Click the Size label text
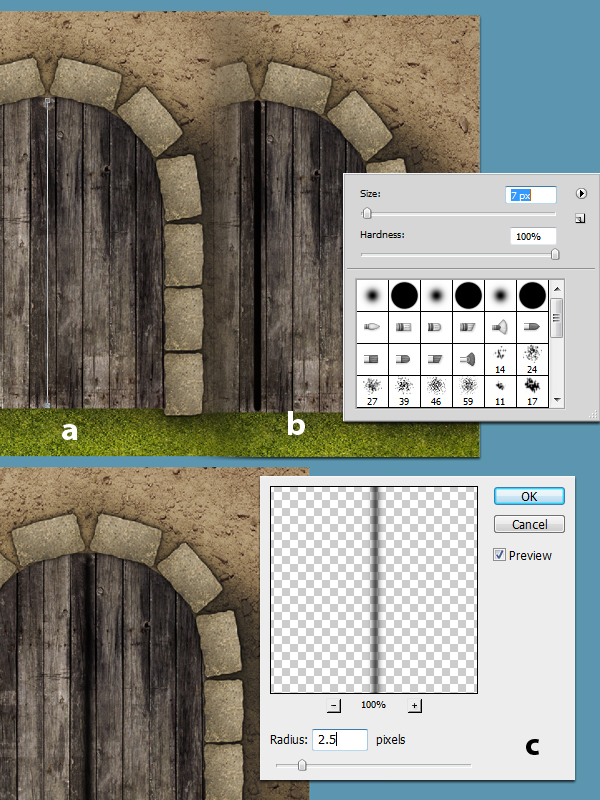This screenshot has height=800, width=600. [x=370, y=194]
